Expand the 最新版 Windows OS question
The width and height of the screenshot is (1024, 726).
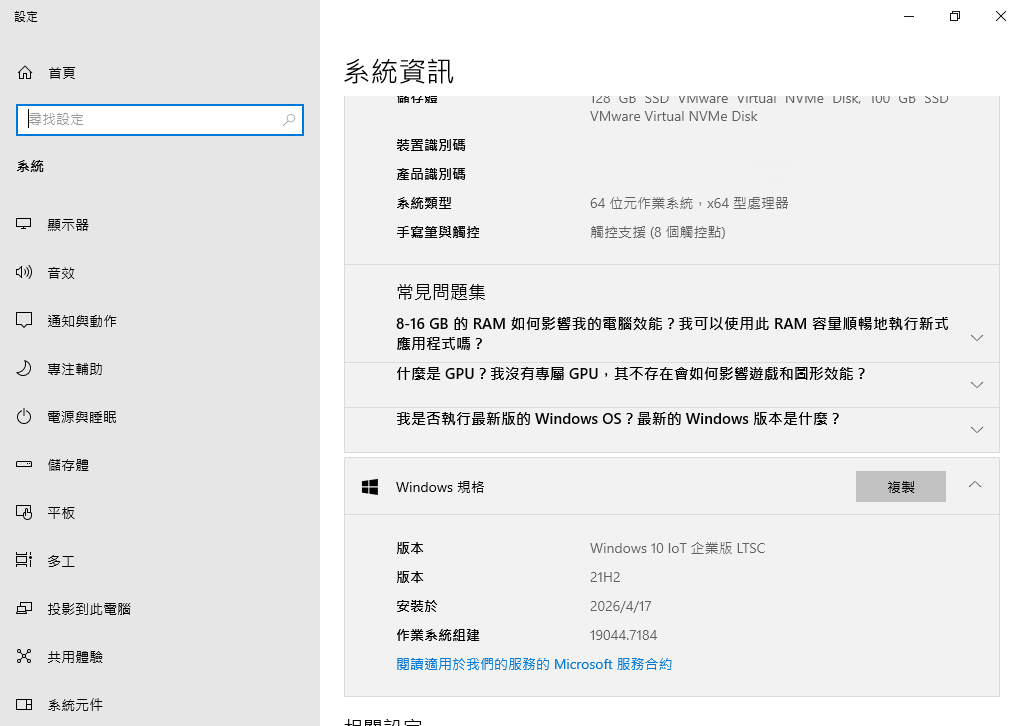(x=977, y=430)
